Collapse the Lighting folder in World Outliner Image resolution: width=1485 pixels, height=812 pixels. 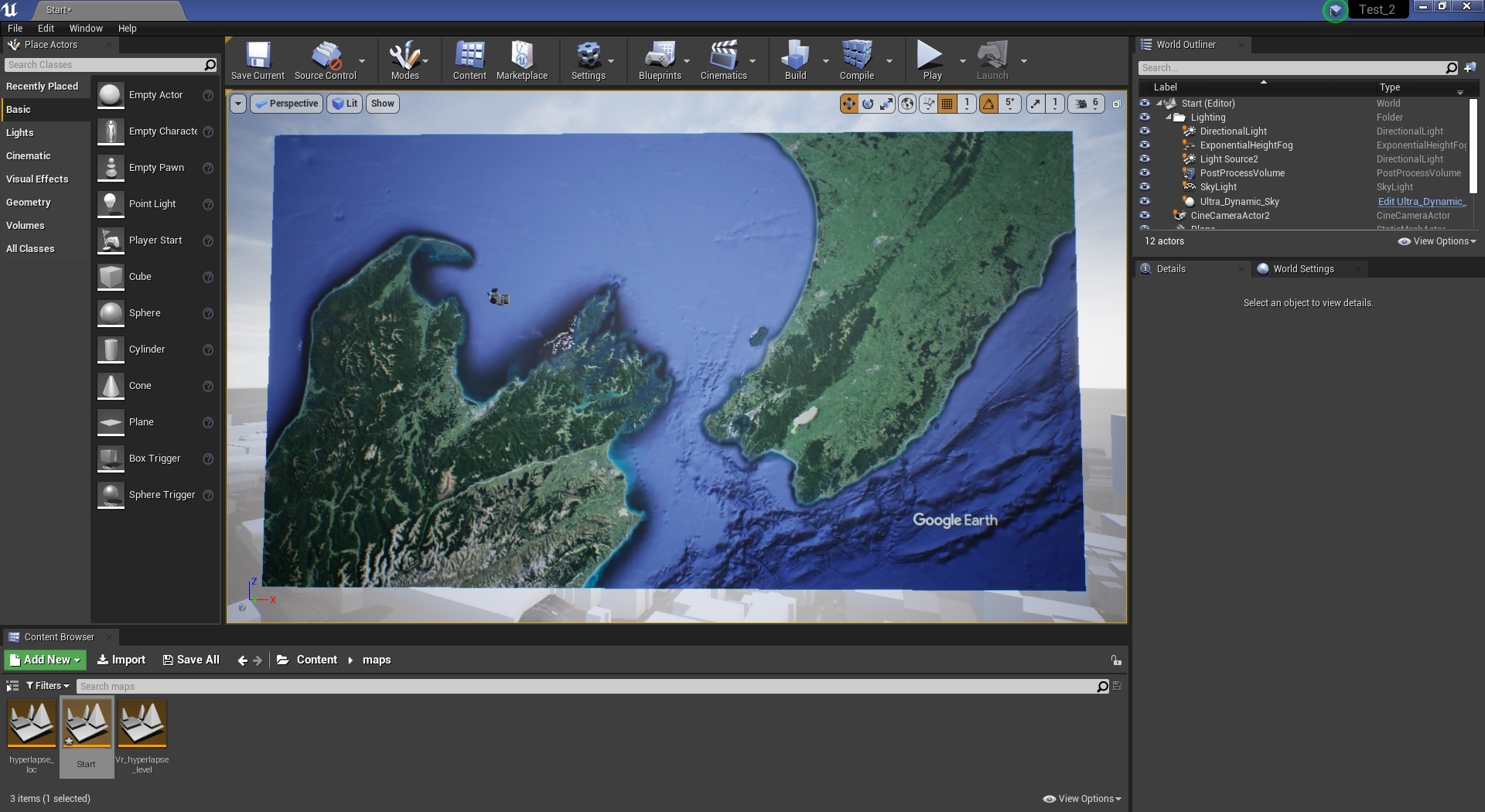coord(1169,118)
